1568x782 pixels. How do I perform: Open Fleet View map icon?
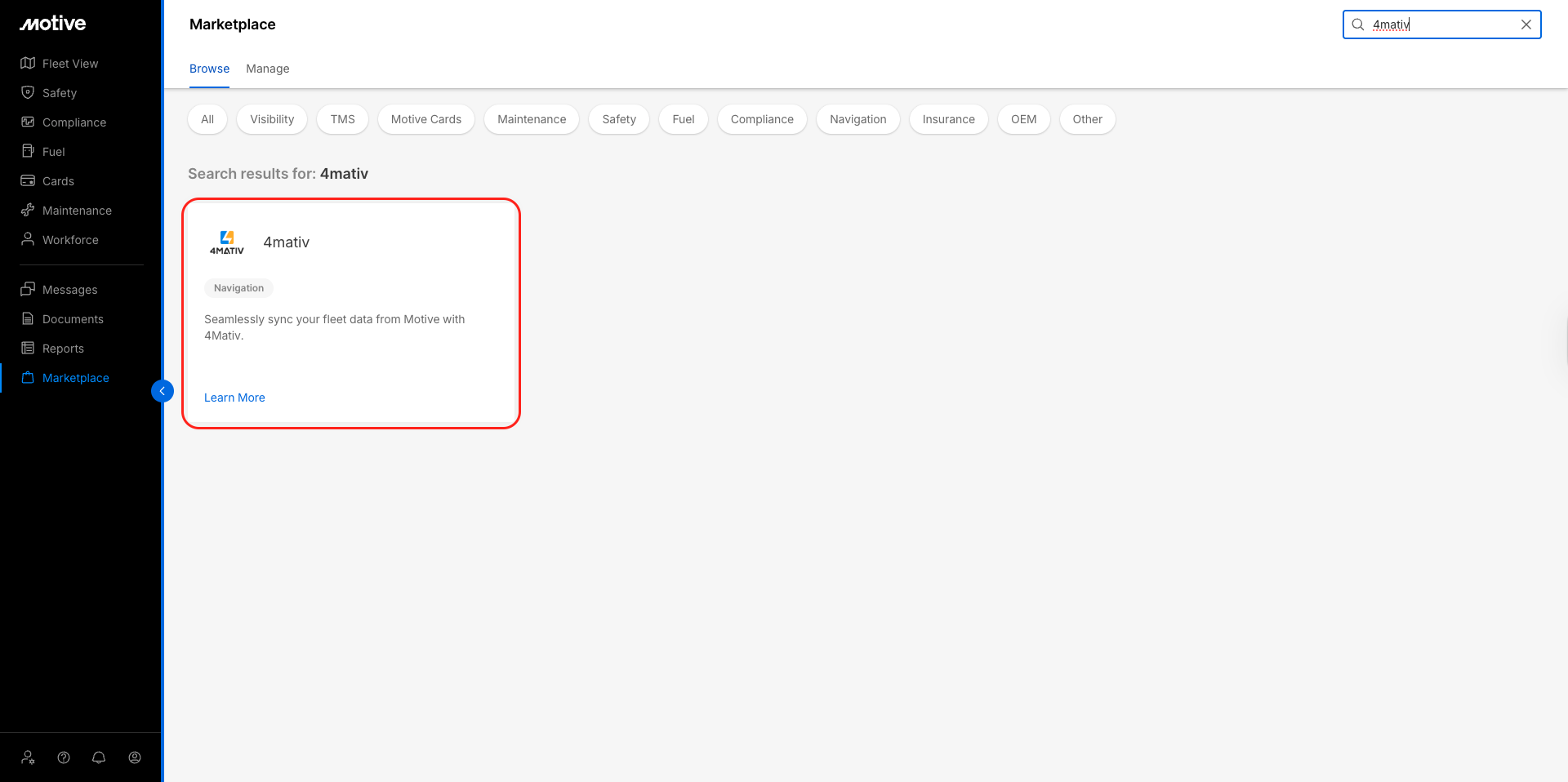pyautogui.click(x=28, y=63)
